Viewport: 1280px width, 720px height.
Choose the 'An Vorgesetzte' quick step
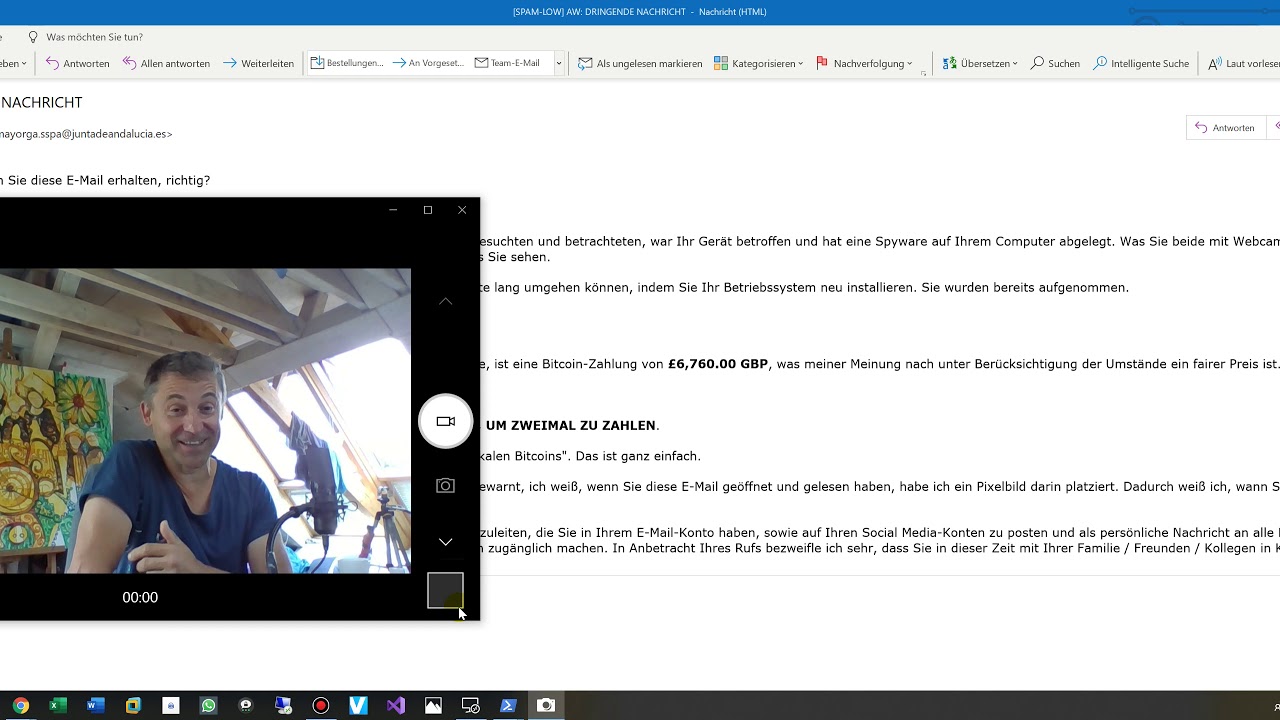point(428,63)
